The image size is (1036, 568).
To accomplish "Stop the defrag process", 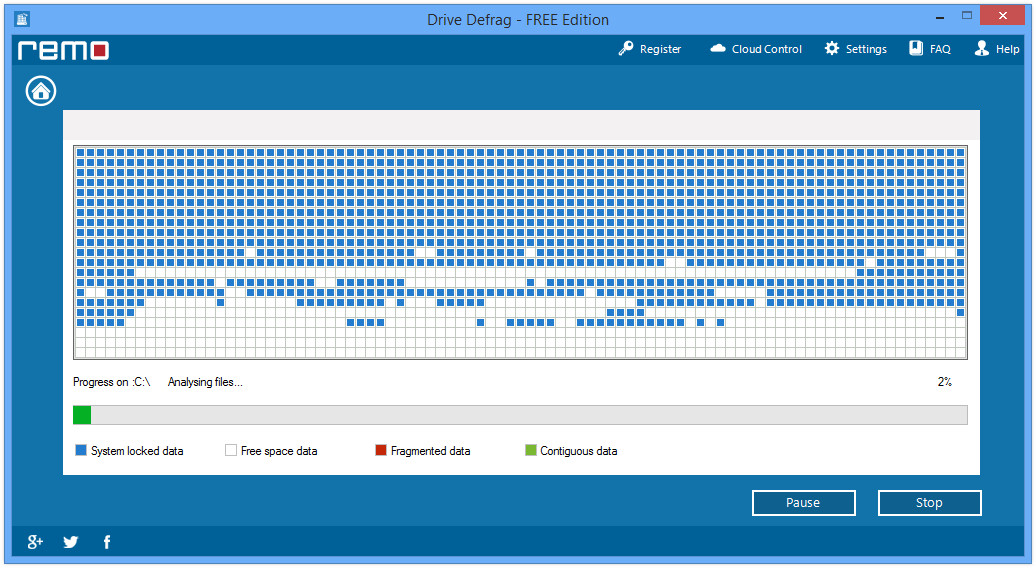I will (x=929, y=503).
